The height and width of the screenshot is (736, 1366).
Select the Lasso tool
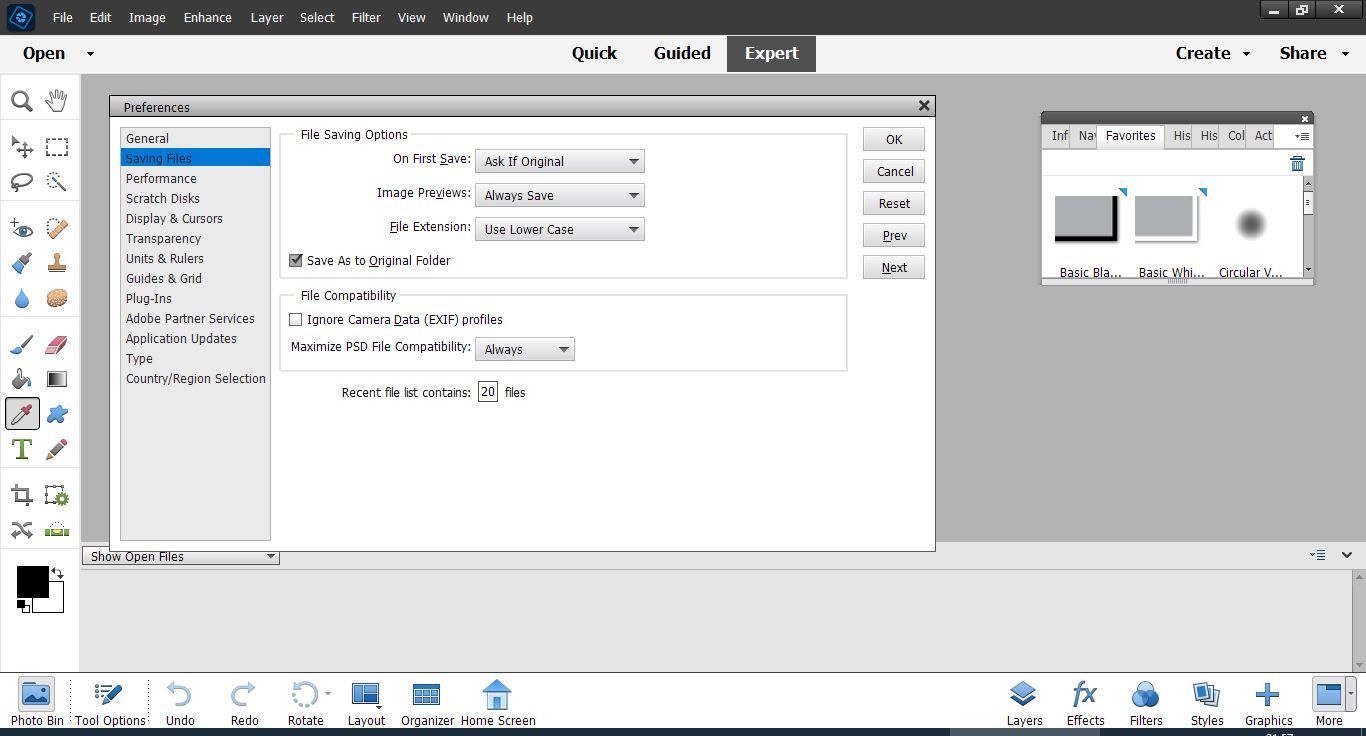(x=22, y=182)
